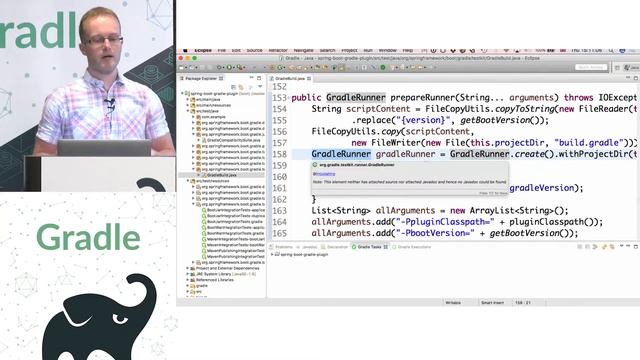The image size is (640, 360).
Task: Click the Open Perspective icon
Action: pos(618,67)
